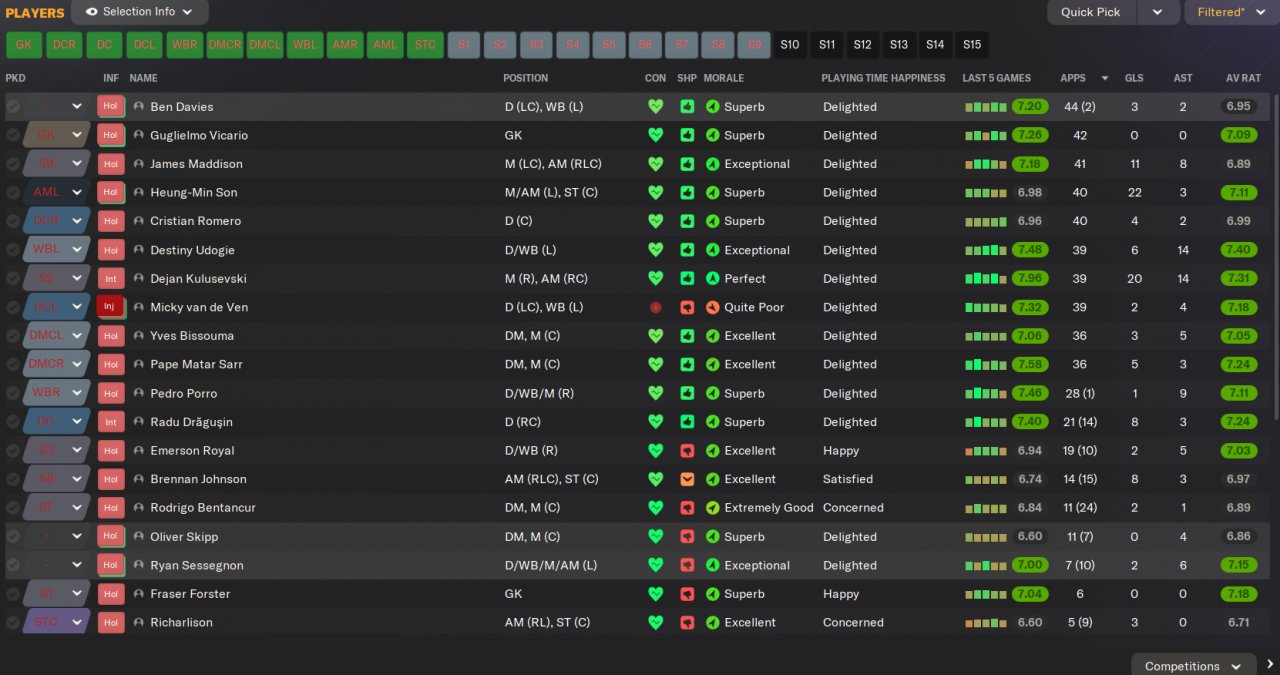The height and width of the screenshot is (675, 1280).
Task: Click Pedro Porro's match sharpness icon
Action: pyautogui.click(x=687, y=393)
